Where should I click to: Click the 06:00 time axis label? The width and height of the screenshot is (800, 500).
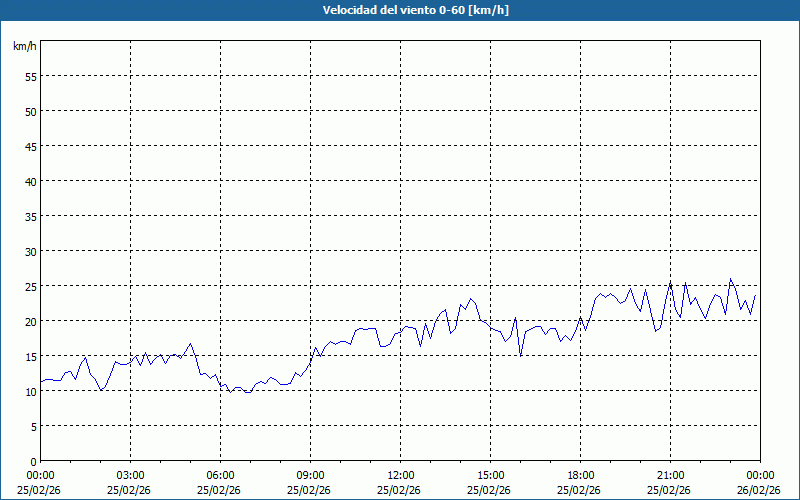(220, 475)
